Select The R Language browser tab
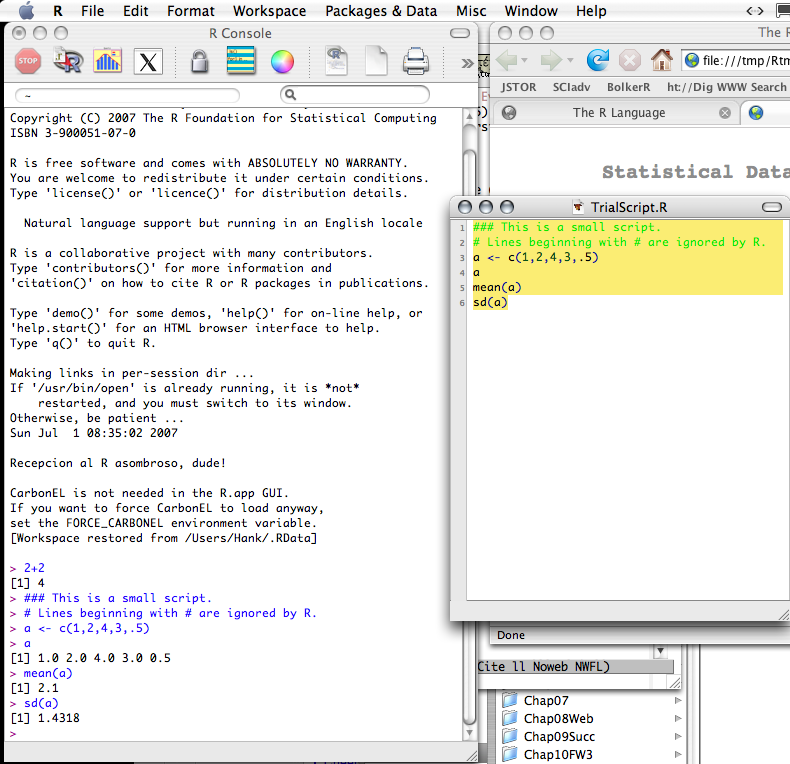Image resolution: width=790 pixels, height=764 pixels. [x=618, y=113]
